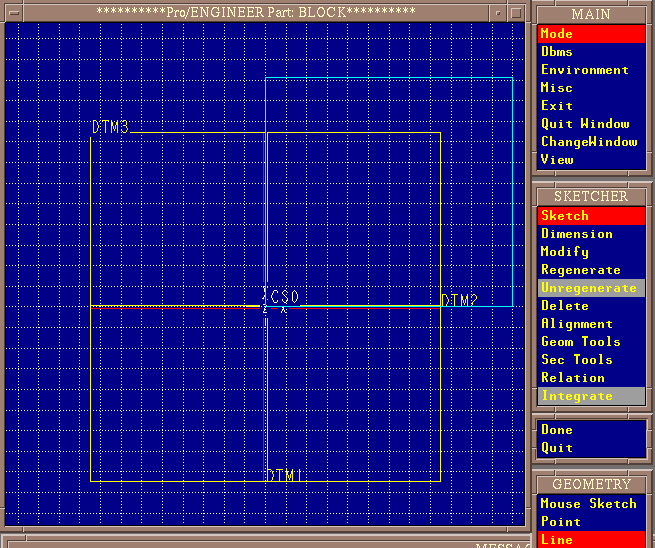
Task: Choose Environment in MAIN menu
Action: coord(591,70)
